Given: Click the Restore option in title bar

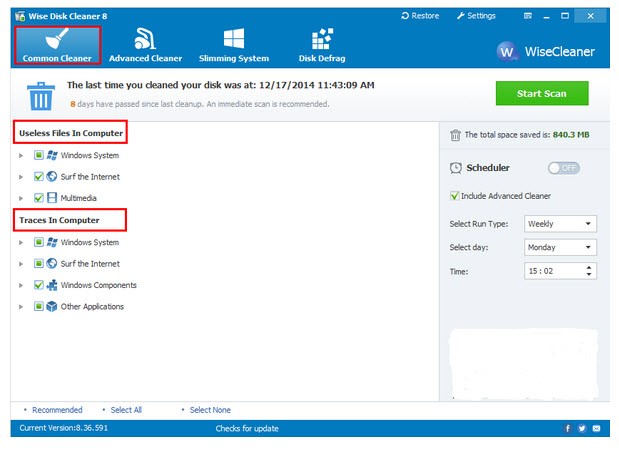Looking at the screenshot, I should pos(420,16).
